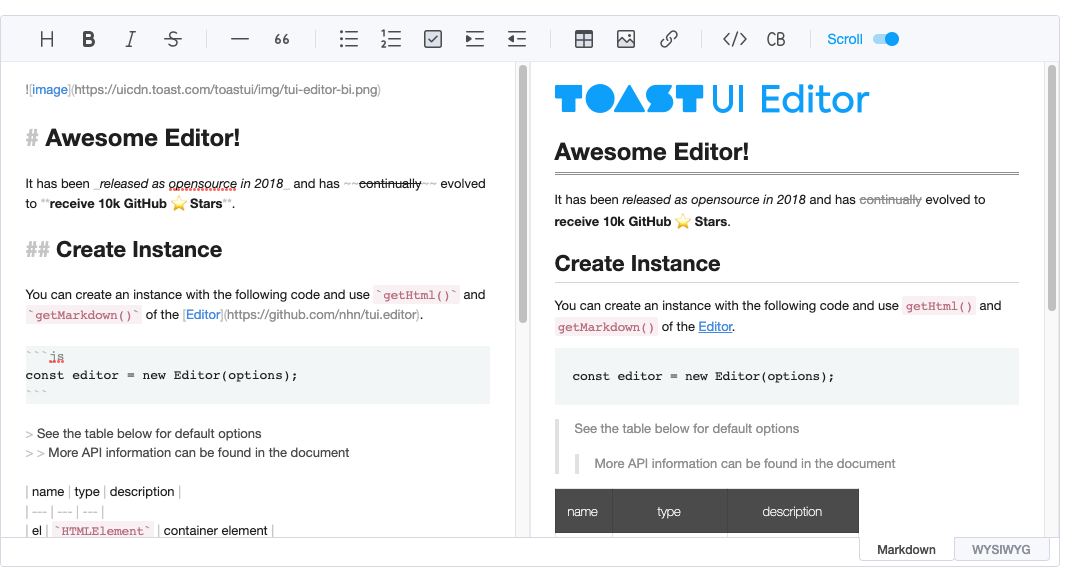Toggle bold formatting
Image resolution: width=1065 pixels, height=570 pixels.
click(88, 39)
